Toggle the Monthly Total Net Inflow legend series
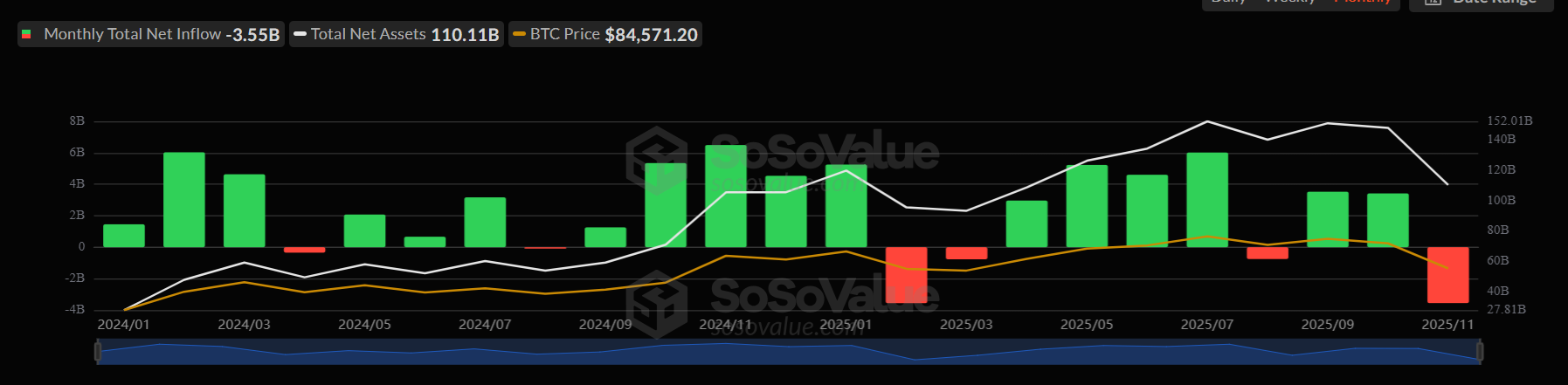This screenshot has height=385, width=1568. (151, 35)
